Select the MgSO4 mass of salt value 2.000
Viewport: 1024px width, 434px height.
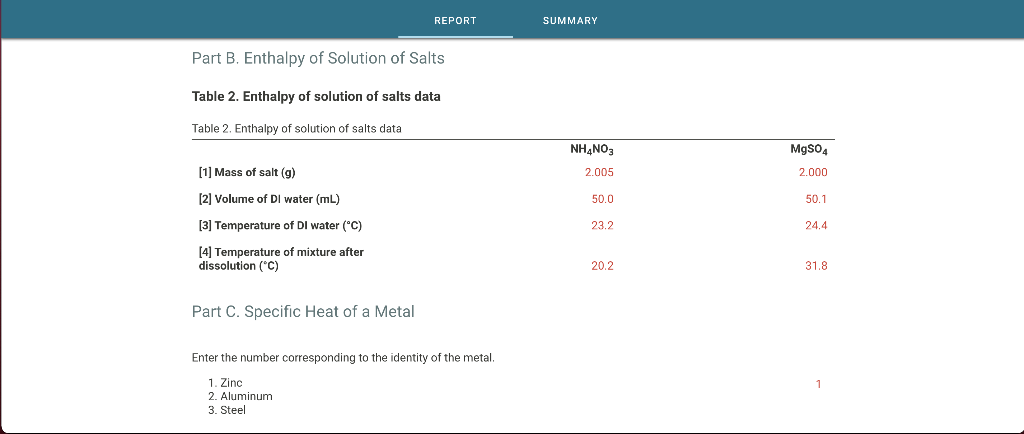tap(813, 173)
